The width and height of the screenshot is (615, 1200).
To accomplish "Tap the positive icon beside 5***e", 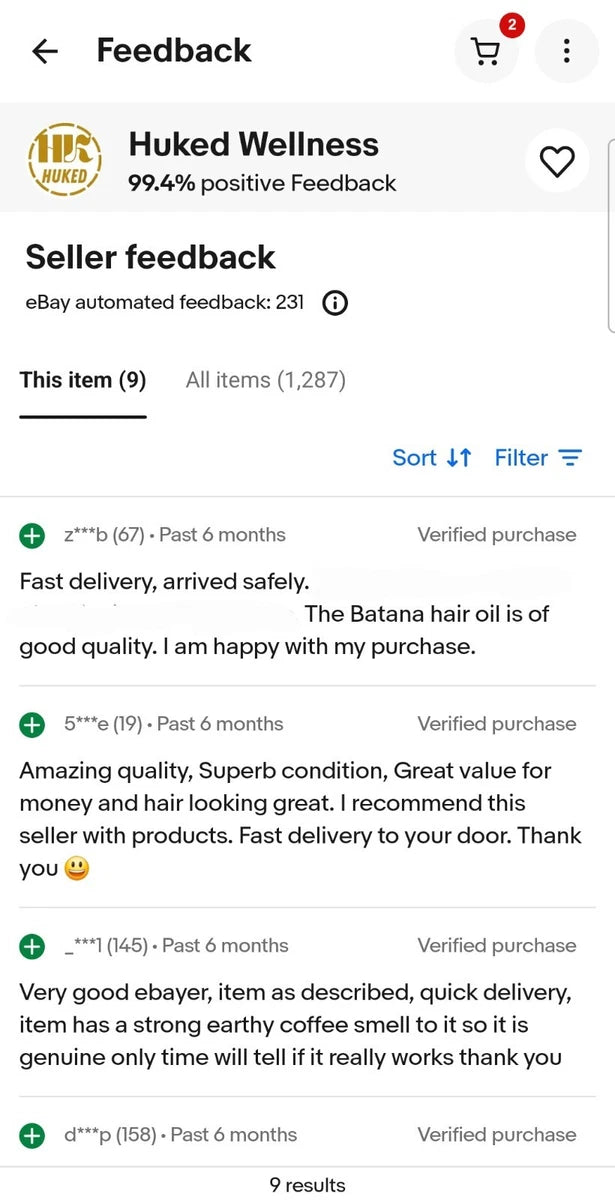I will coord(32,725).
